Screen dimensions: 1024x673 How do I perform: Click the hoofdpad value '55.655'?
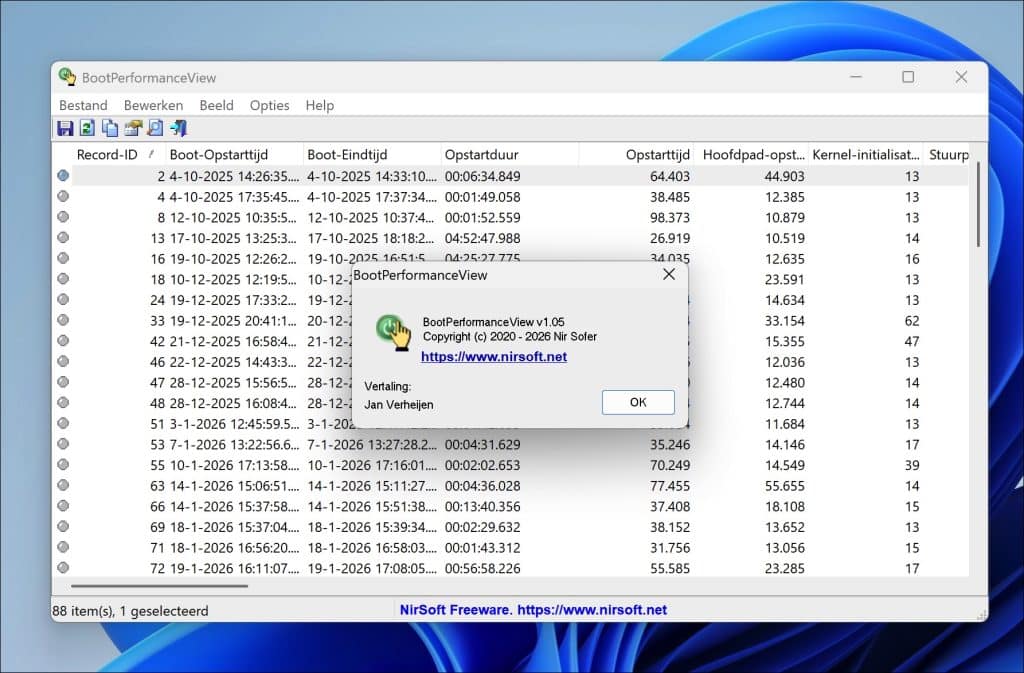[784, 486]
